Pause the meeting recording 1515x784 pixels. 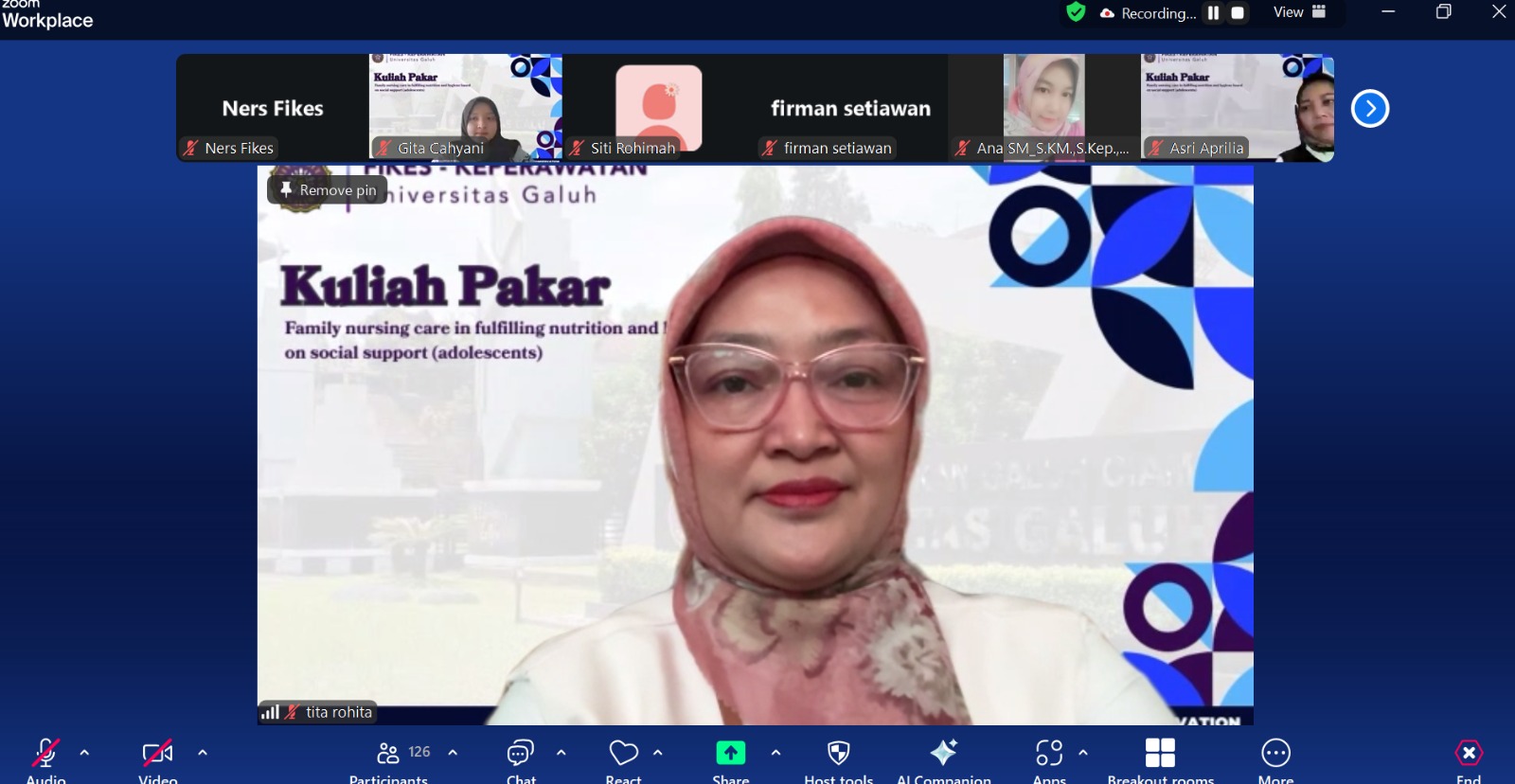point(1213,13)
